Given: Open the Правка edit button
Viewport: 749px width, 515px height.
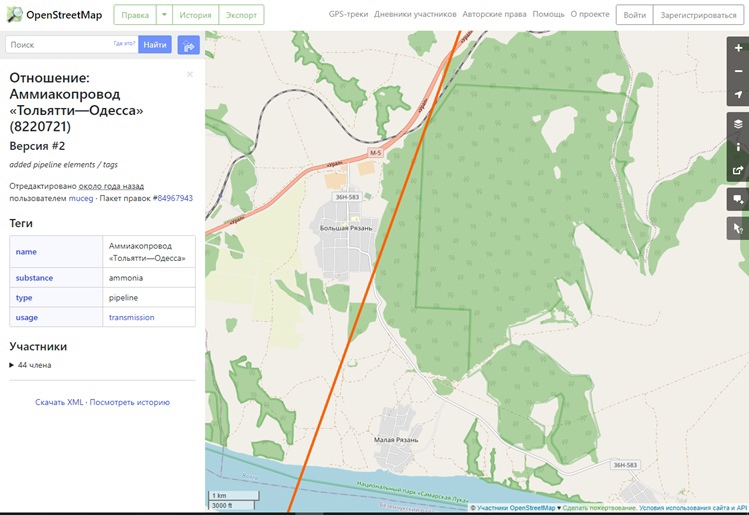Looking at the screenshot, I should pos(135,15).
